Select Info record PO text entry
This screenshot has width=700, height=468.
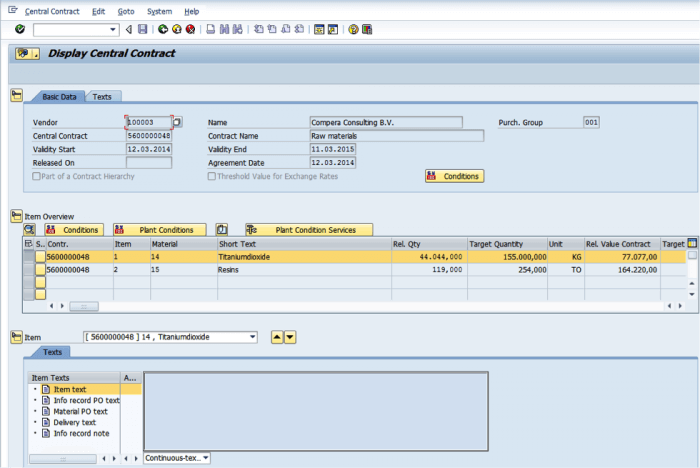click(87, 400)
